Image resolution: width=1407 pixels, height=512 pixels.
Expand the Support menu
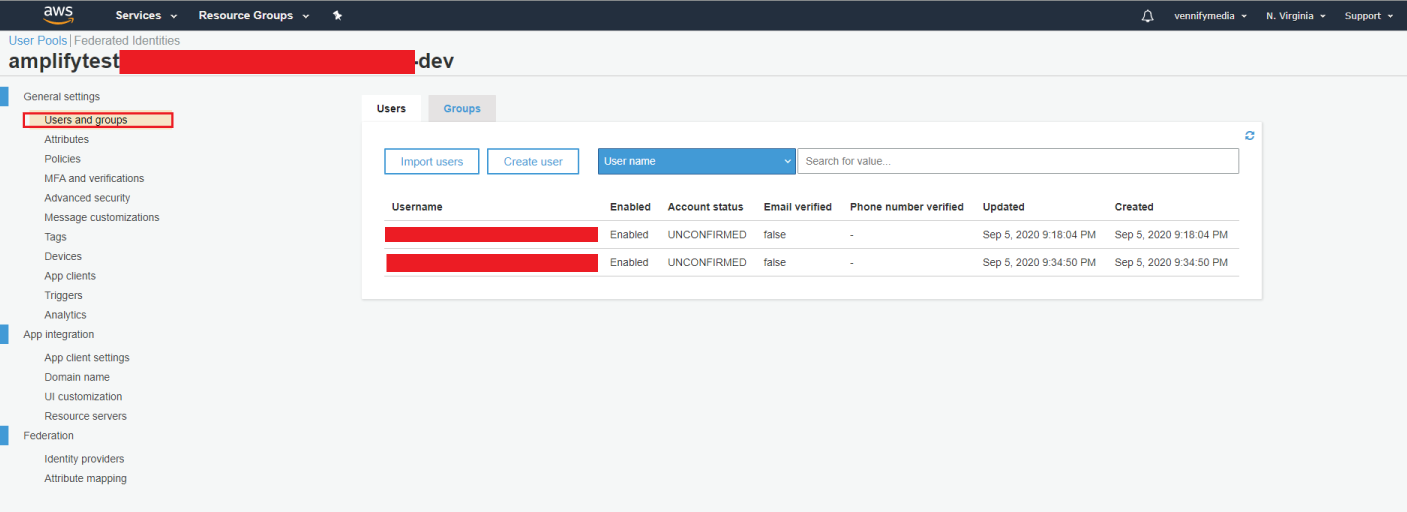[x=1368, y=16]
